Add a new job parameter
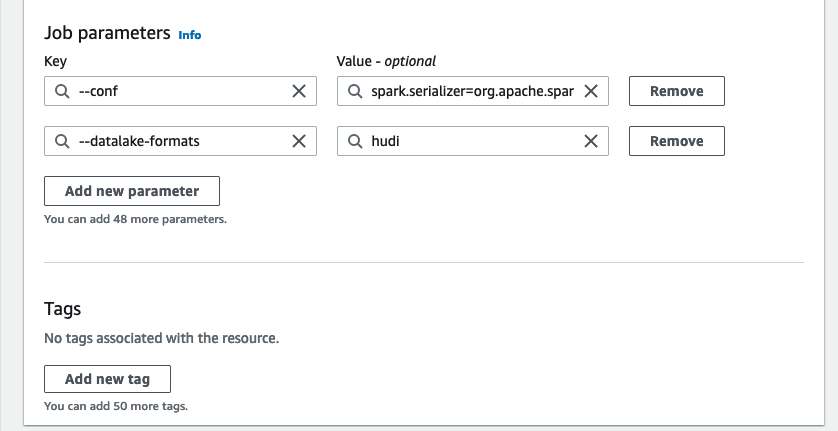Viewport: 838px width, 431px height. [x=132, y=191]
